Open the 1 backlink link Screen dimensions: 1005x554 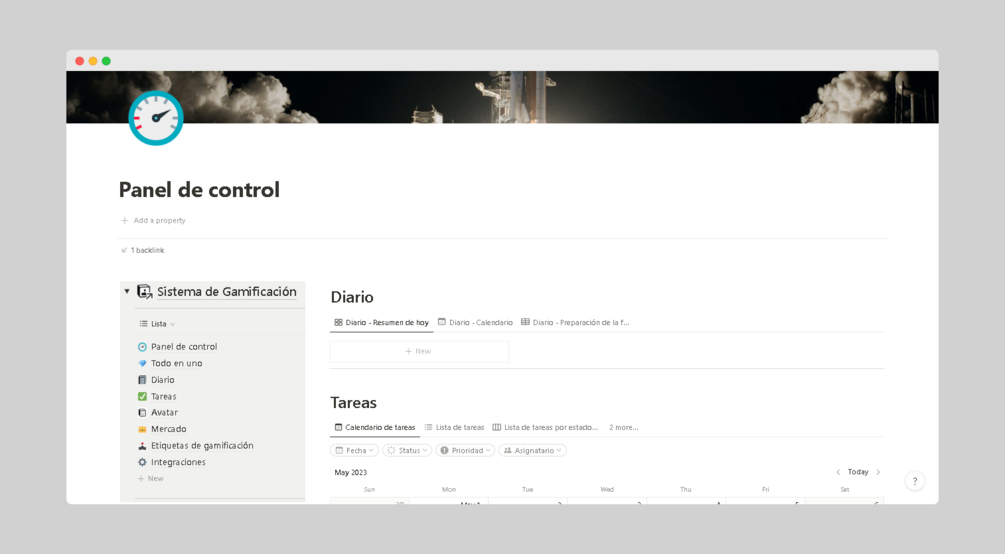143,250
